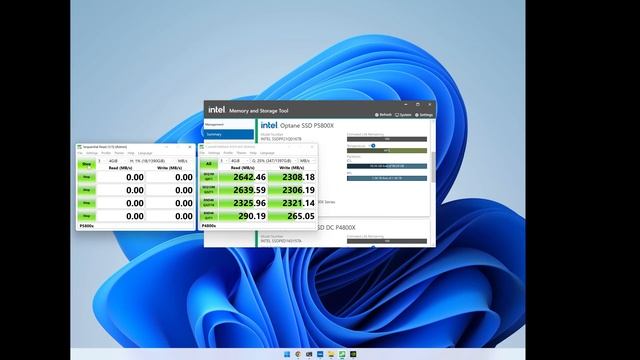
Task: Click the Optane SSD P5800X heading
Action: [307, 126]
